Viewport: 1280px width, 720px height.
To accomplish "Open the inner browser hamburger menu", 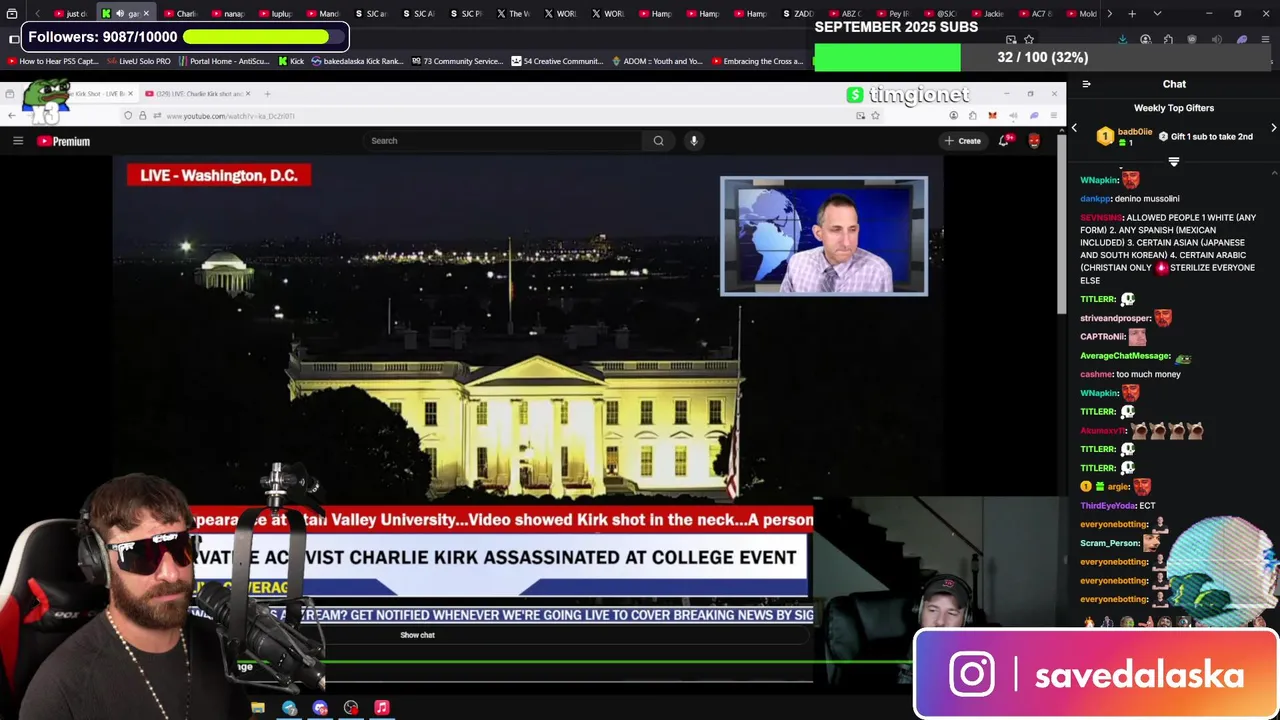I will point(1053,116).
